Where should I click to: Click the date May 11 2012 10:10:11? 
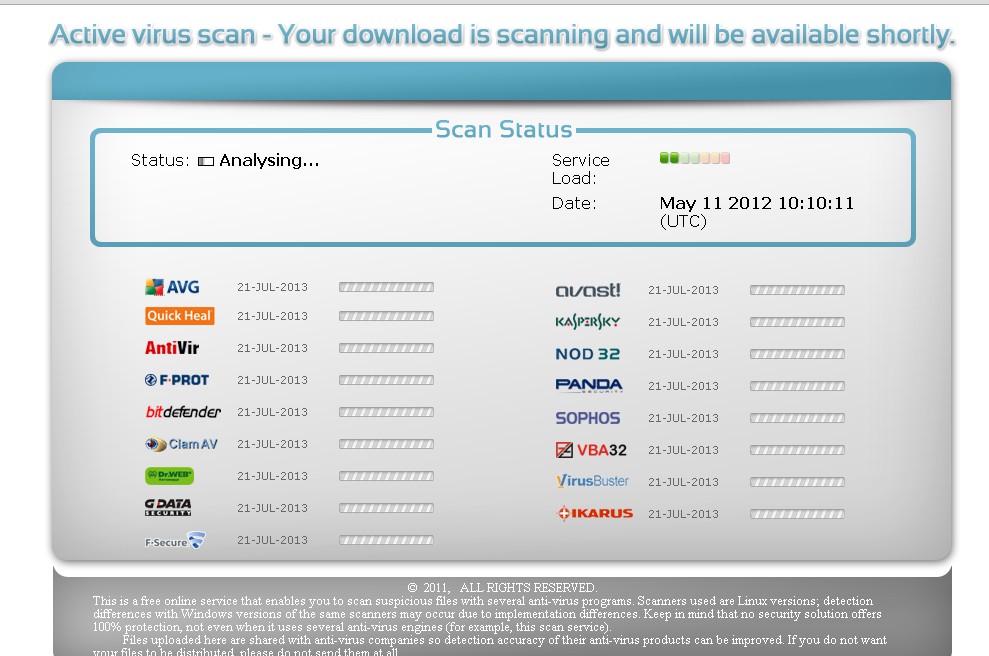(x=756, y=203)
